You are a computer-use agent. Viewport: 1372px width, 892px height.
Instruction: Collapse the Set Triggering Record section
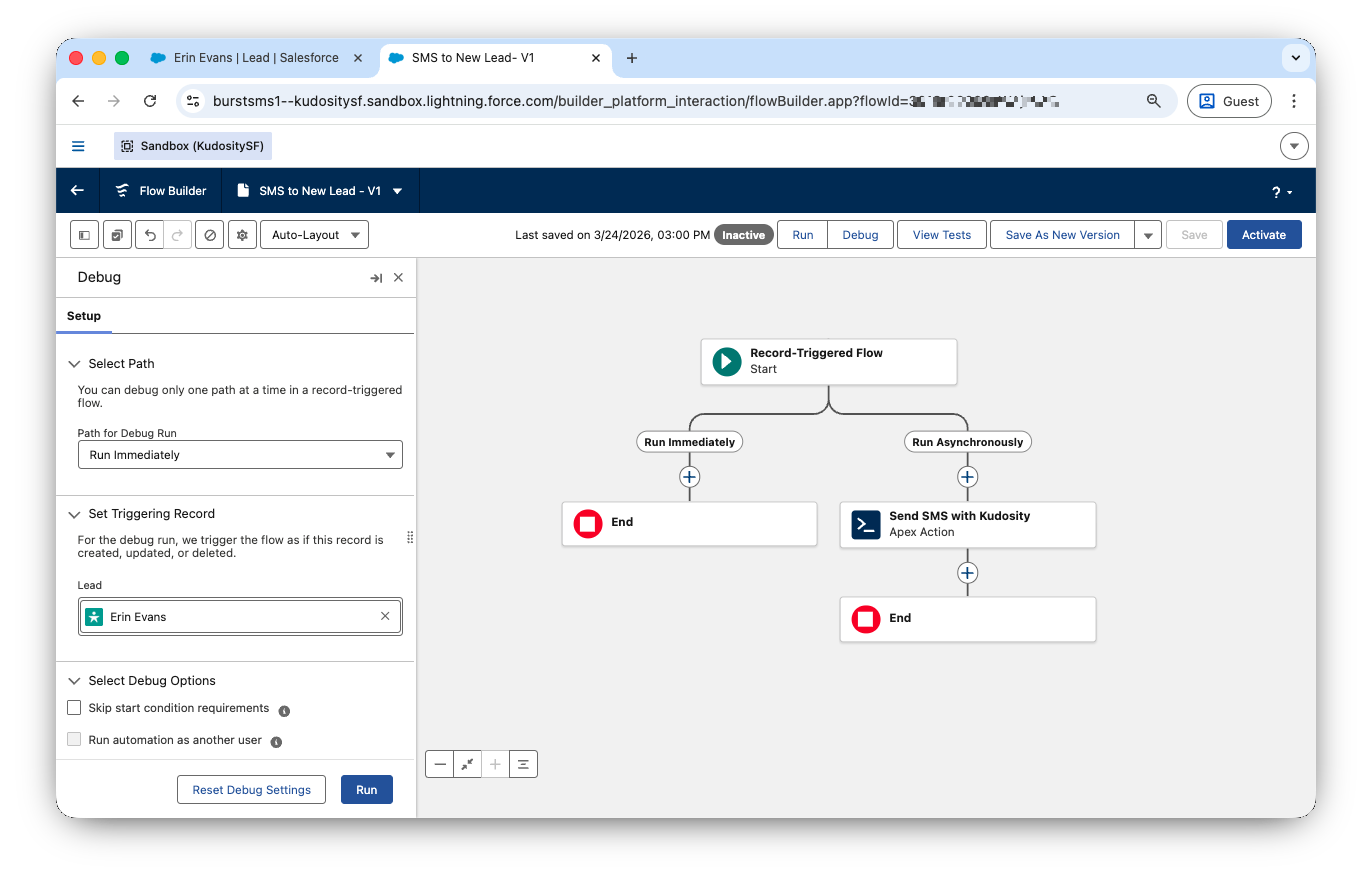[x=74, y=514]
